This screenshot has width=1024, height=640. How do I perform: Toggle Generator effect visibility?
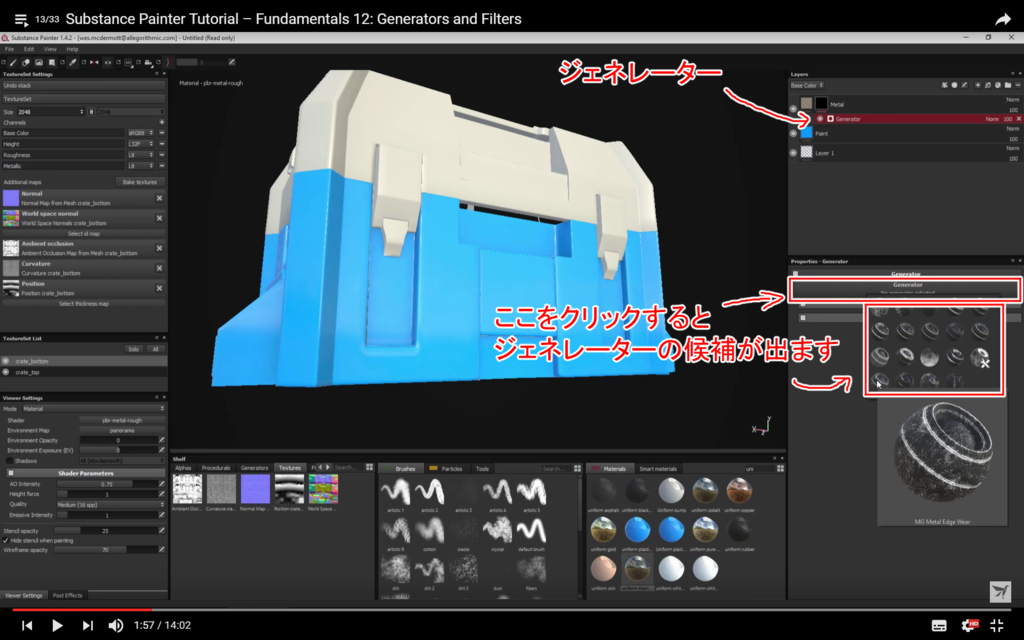pyautogui.click(x=820, y=119)
